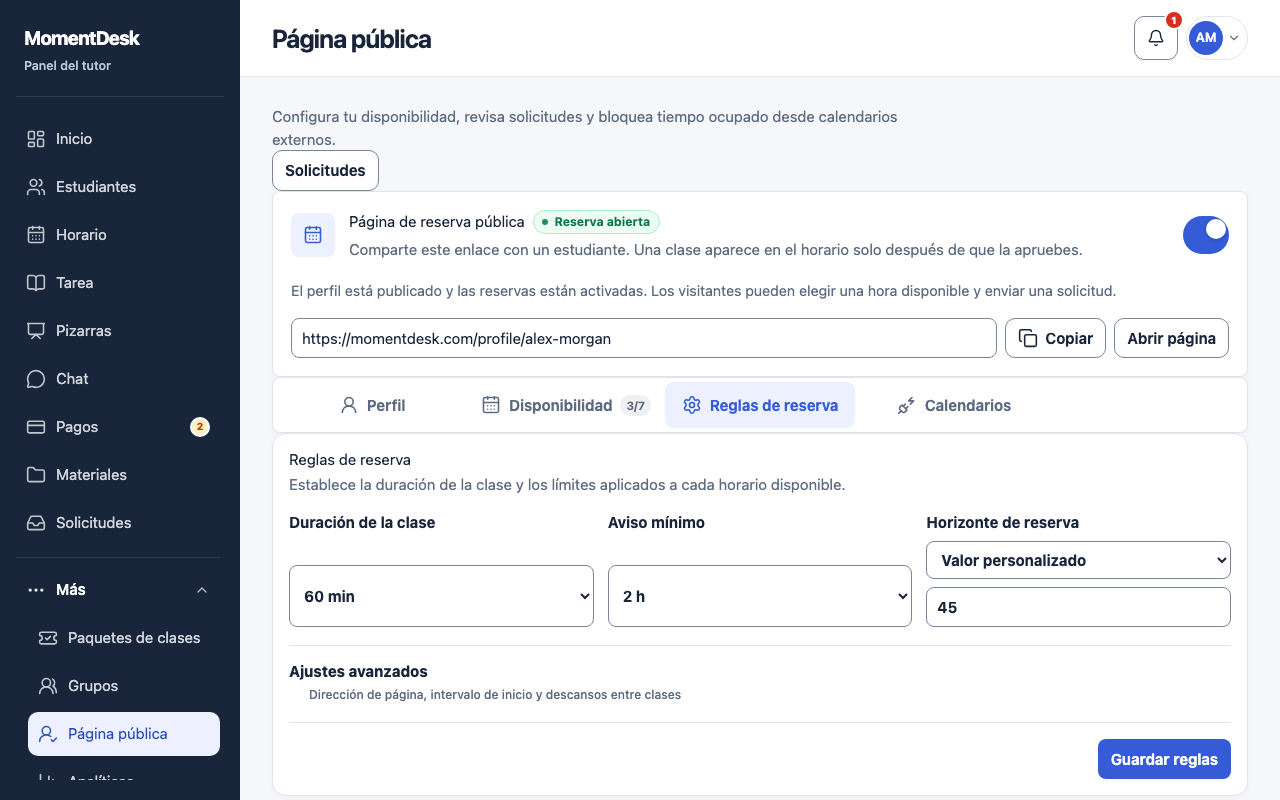Select the Reglas de reserva tab
The width and height of the screenshot is (1280, 800).
(760, 405)
